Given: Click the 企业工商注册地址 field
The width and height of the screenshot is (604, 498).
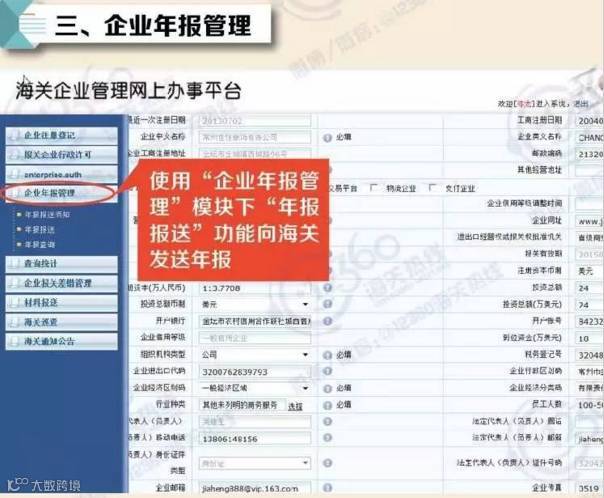Looking at the screenshot, I should click(255, 154).
